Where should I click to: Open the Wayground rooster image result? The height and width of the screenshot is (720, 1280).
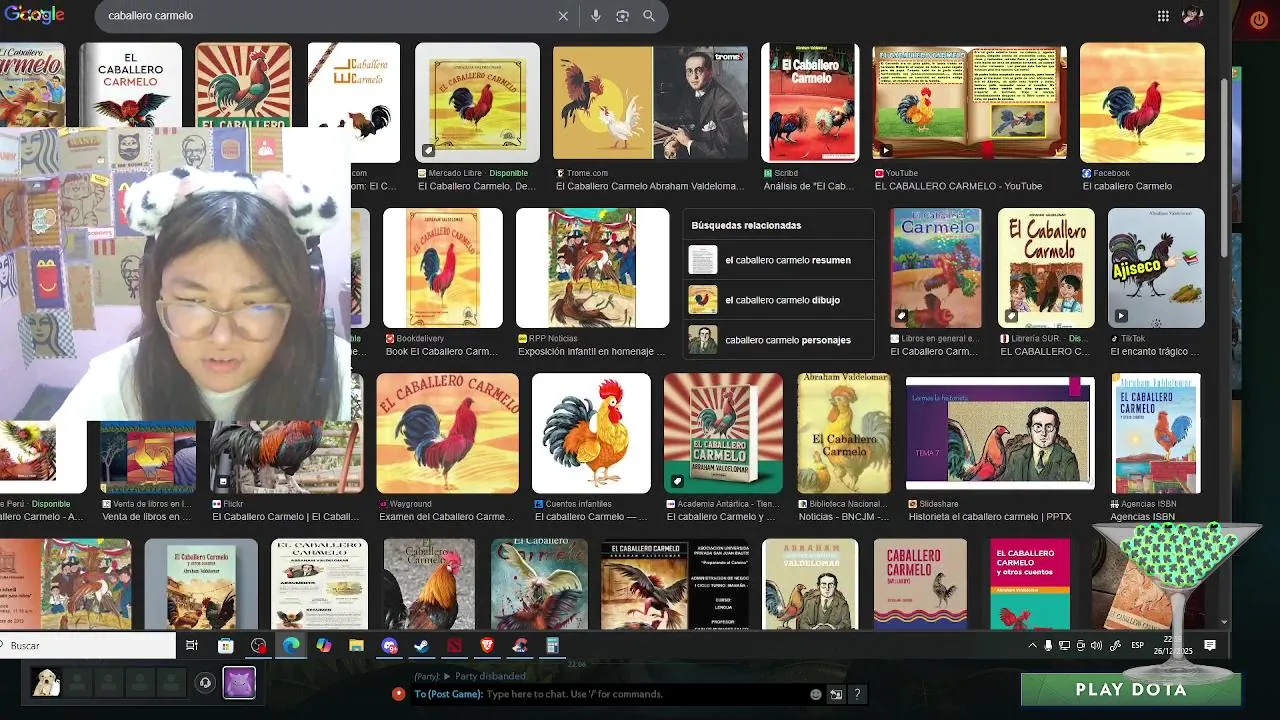point(447,433)
